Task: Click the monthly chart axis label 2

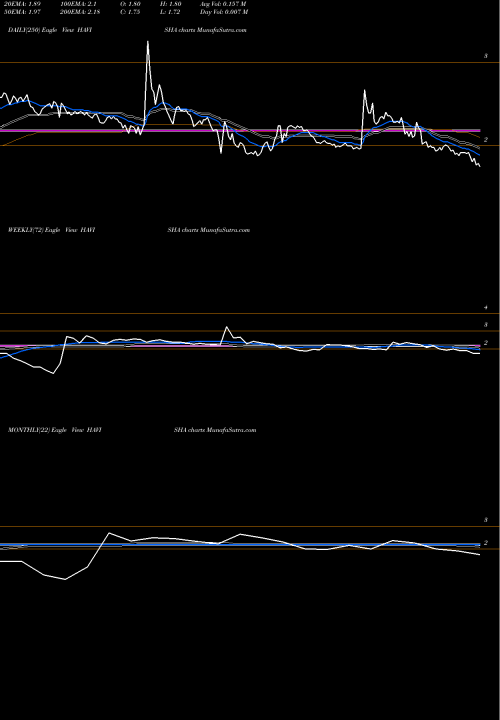Action: point(486,543)
